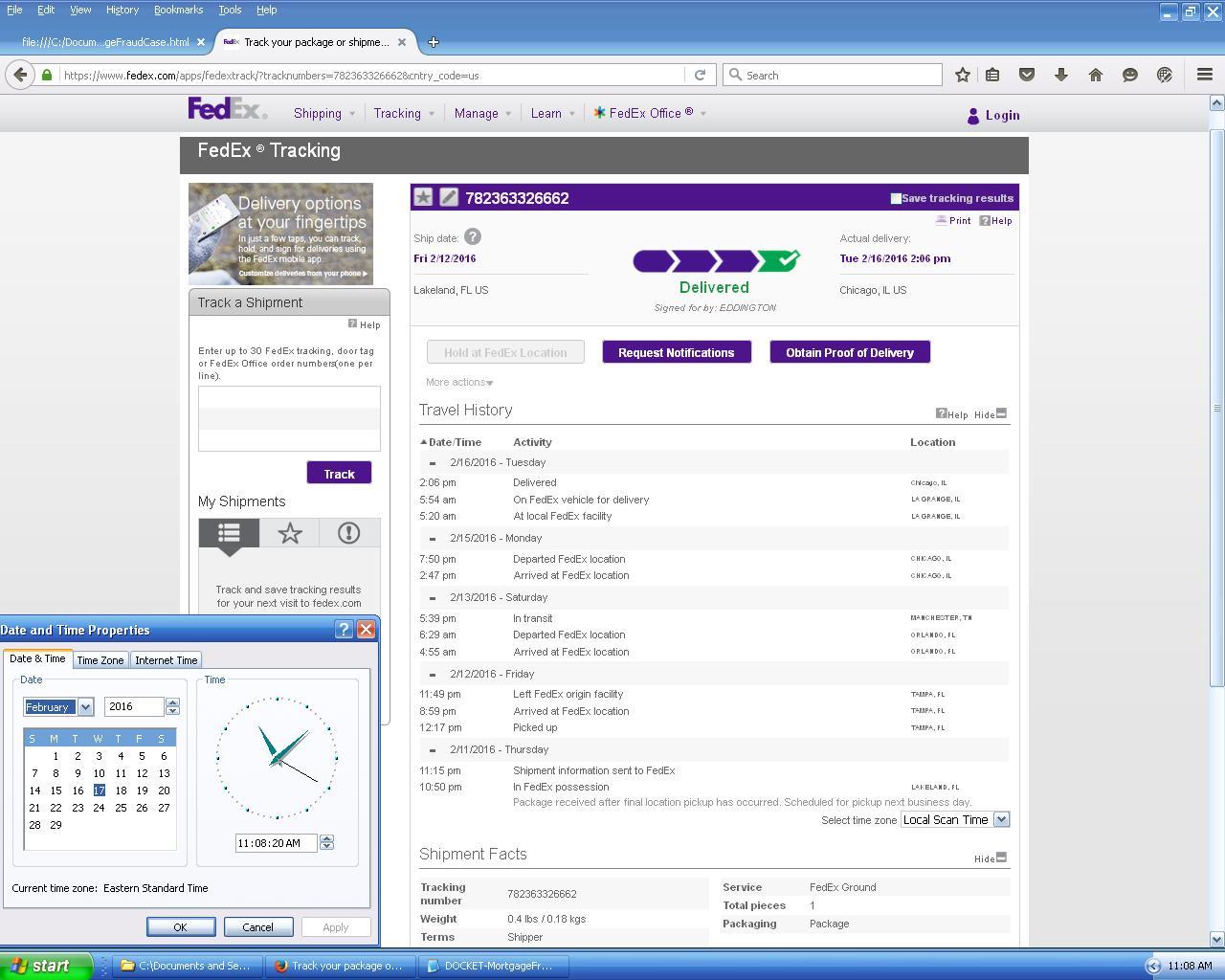This screenshot has width=1225, height=980.
Task: Open the starred shipments icon in My Shipments
Action: pos(289,533)
